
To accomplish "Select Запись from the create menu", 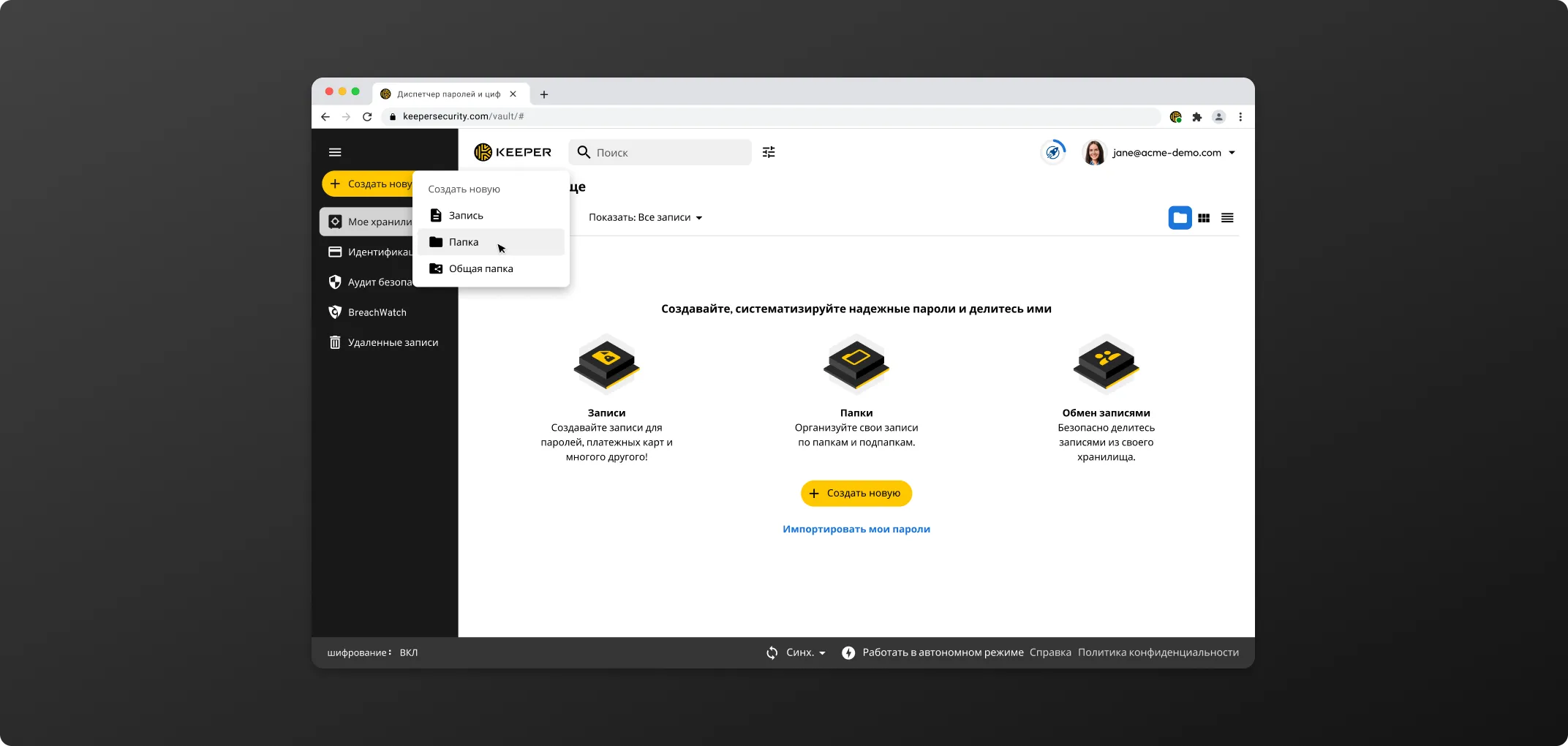I will click(x=491, y=216).
